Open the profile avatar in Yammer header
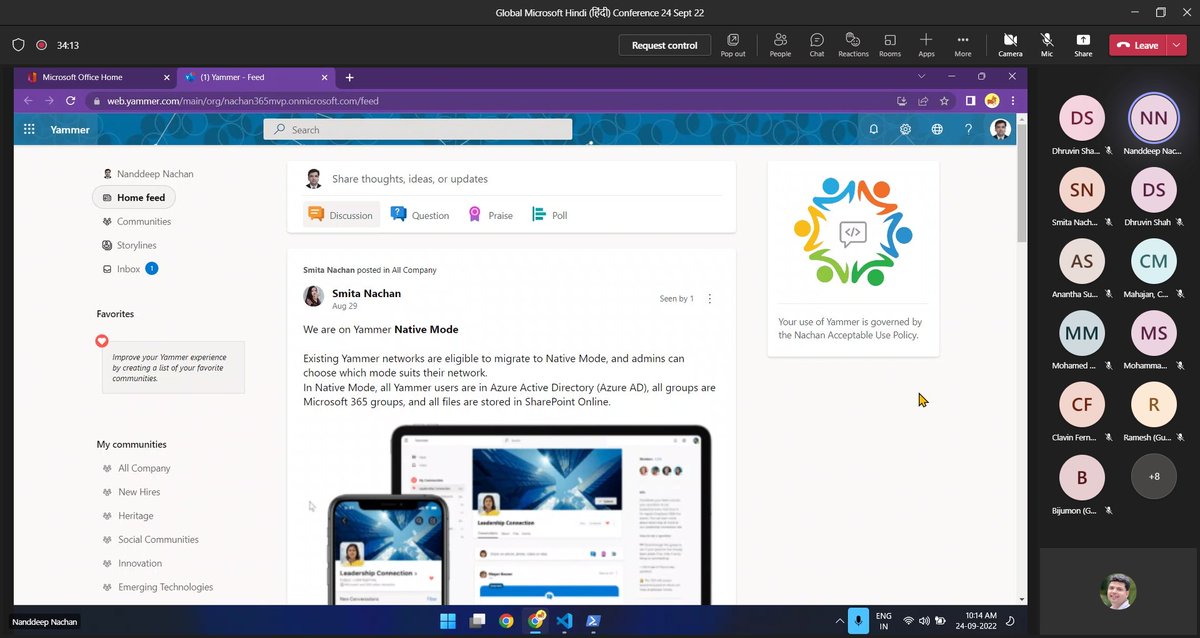Screen dimensions: 1200x638 (x=1000, y=129)
